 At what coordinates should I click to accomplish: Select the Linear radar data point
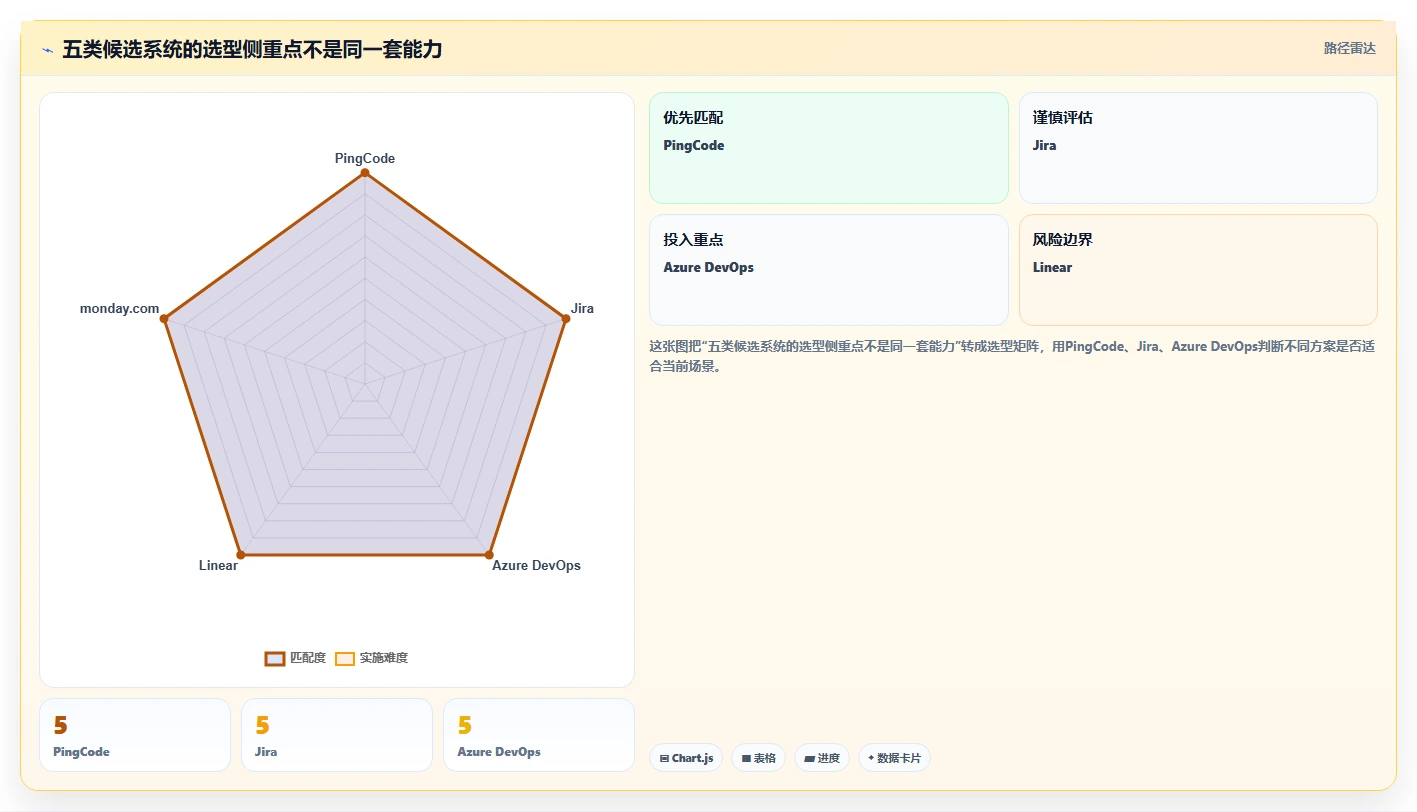241,554
